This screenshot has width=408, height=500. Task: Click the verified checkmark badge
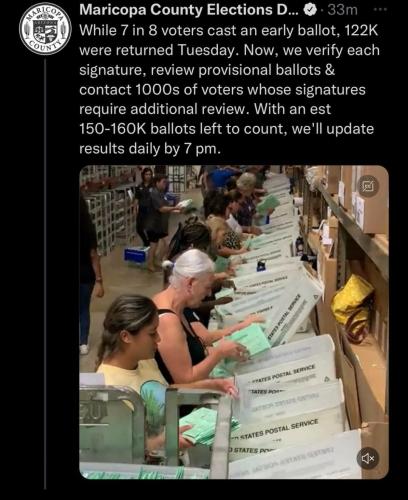[310, 10]
